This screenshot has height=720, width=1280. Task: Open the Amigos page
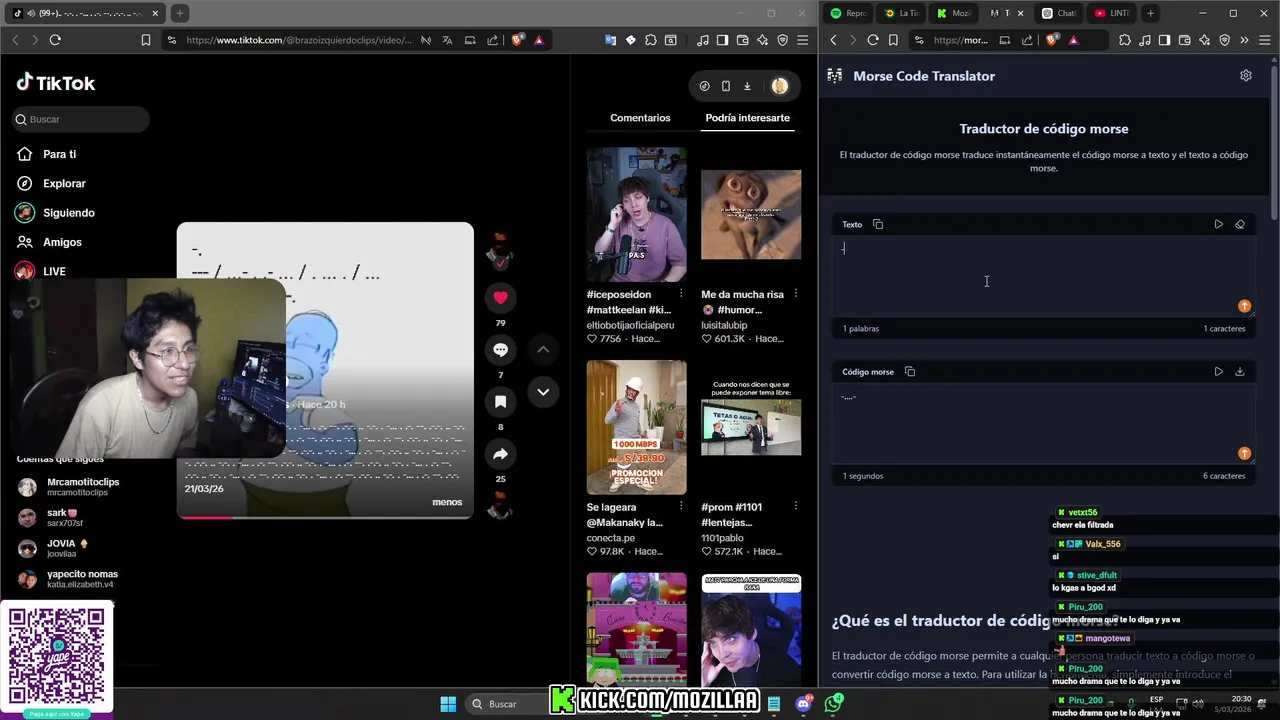pos(62,242)
